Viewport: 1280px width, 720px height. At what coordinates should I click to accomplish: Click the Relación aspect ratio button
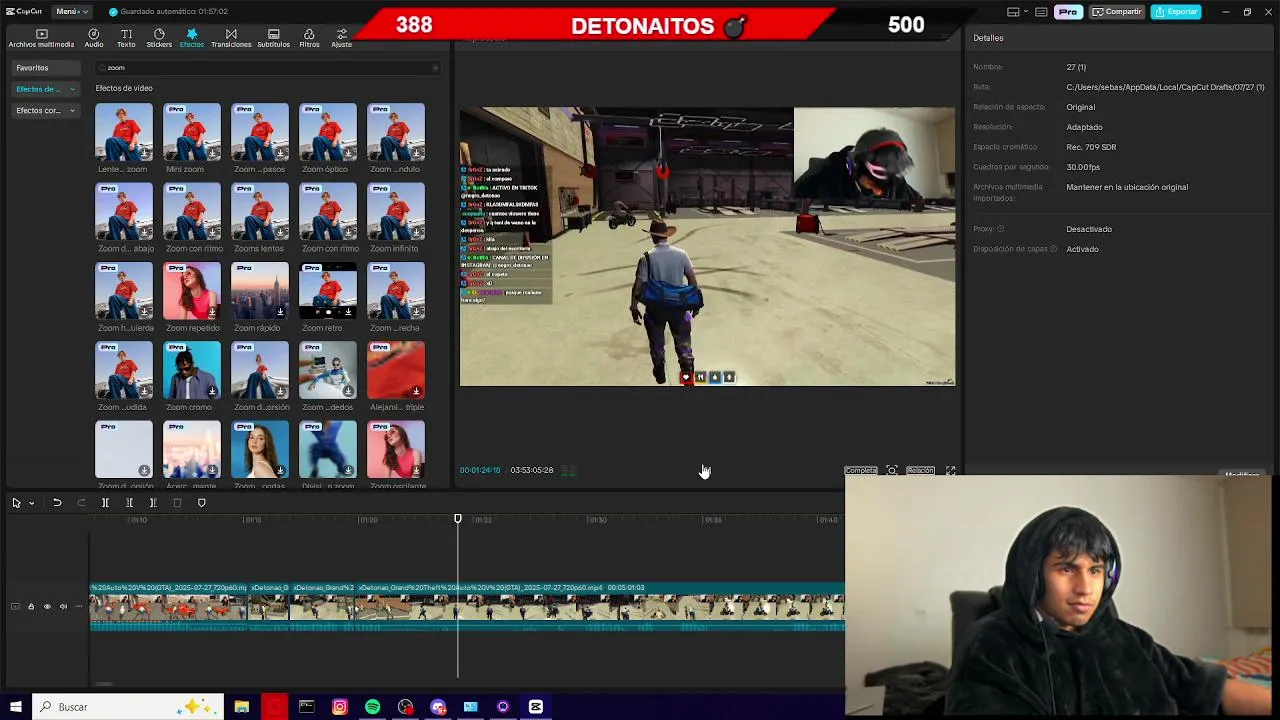click(x=920, y=471)
